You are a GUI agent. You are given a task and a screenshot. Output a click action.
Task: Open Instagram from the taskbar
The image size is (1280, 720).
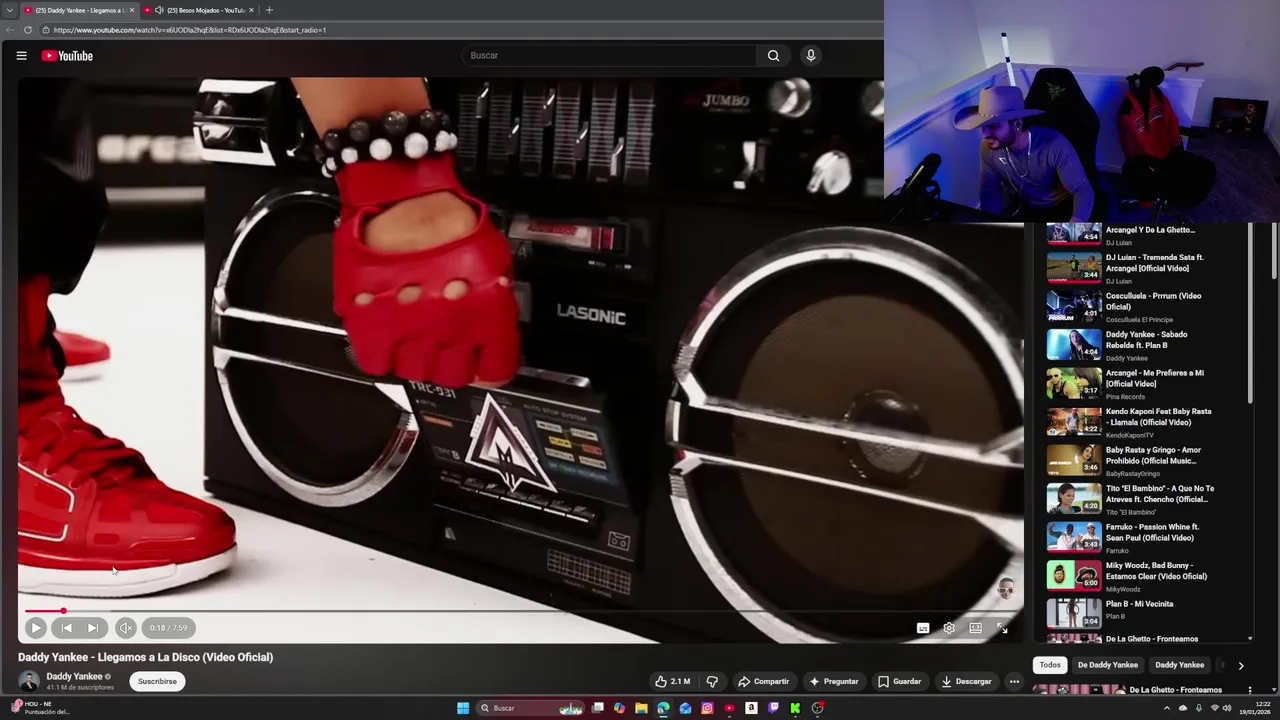(707, 708)
